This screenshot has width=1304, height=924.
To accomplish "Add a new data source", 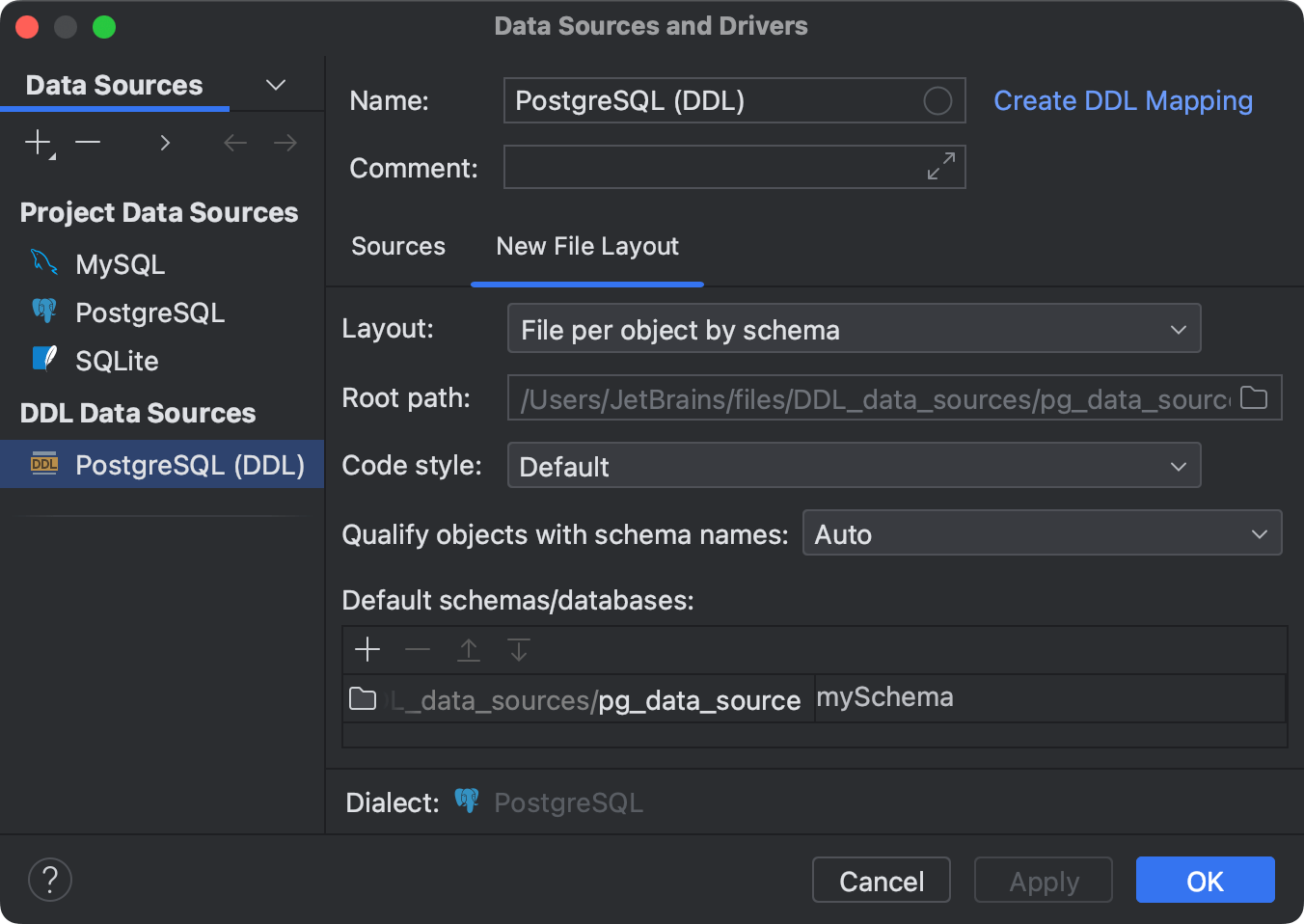I will [x=37, y=142].
